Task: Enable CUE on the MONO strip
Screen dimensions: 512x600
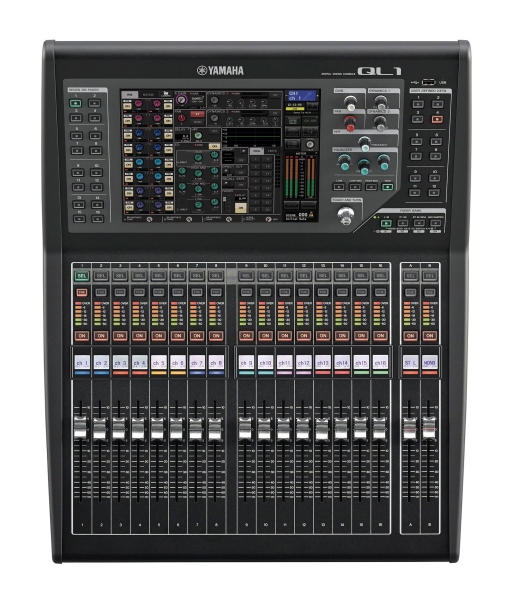Action: [429, 292]
